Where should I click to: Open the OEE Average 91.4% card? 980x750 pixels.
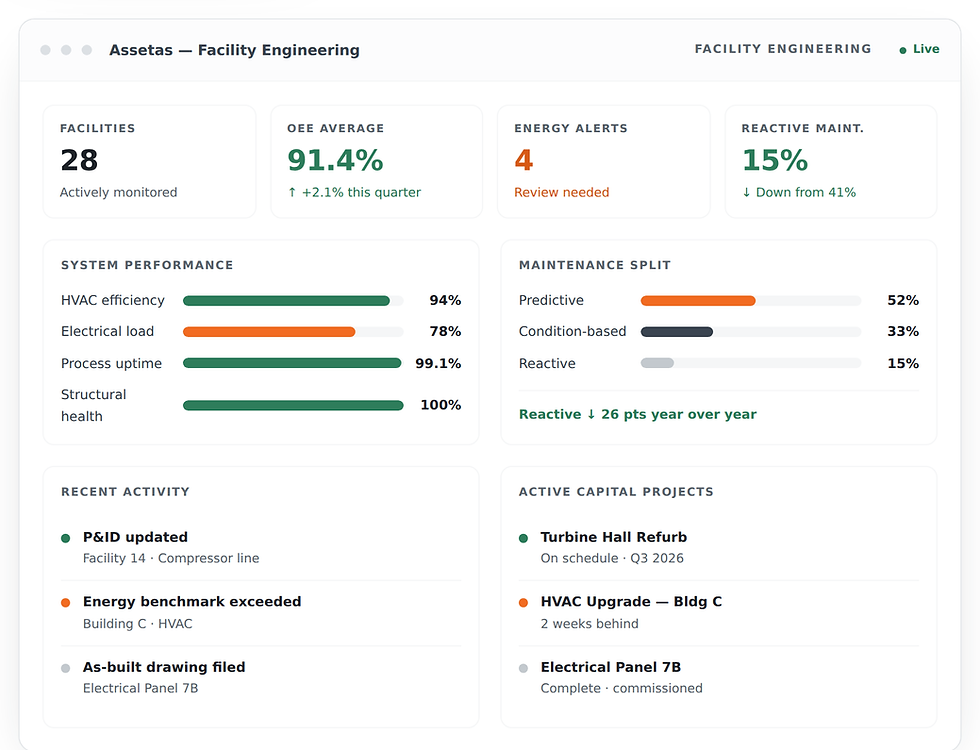pyautogui.click(x=376, y=161)
